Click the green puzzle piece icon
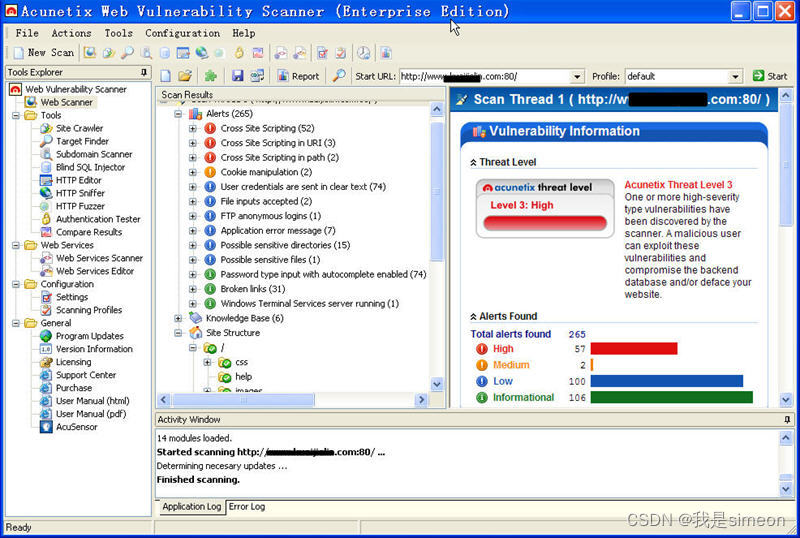The image size is (800, 538). click(x=211, y=76)
